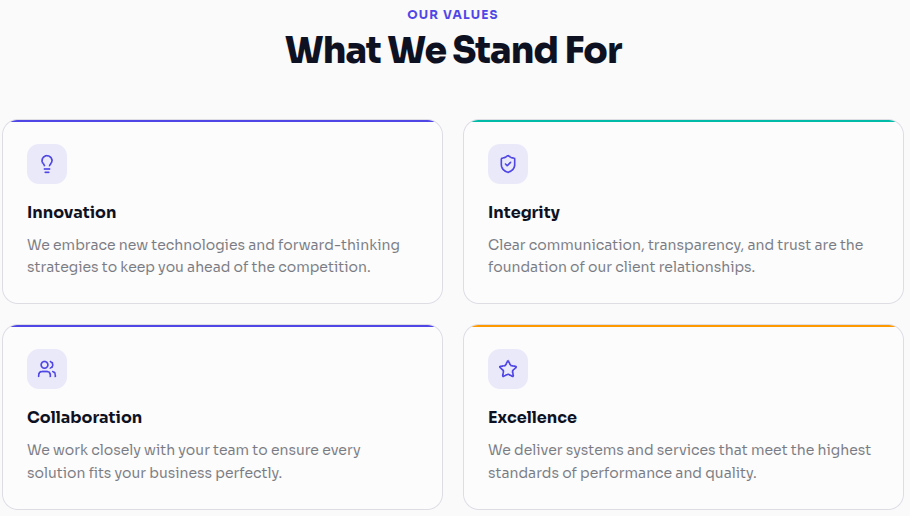Click the purple top border of Innovation card

(x=223, y=121)
